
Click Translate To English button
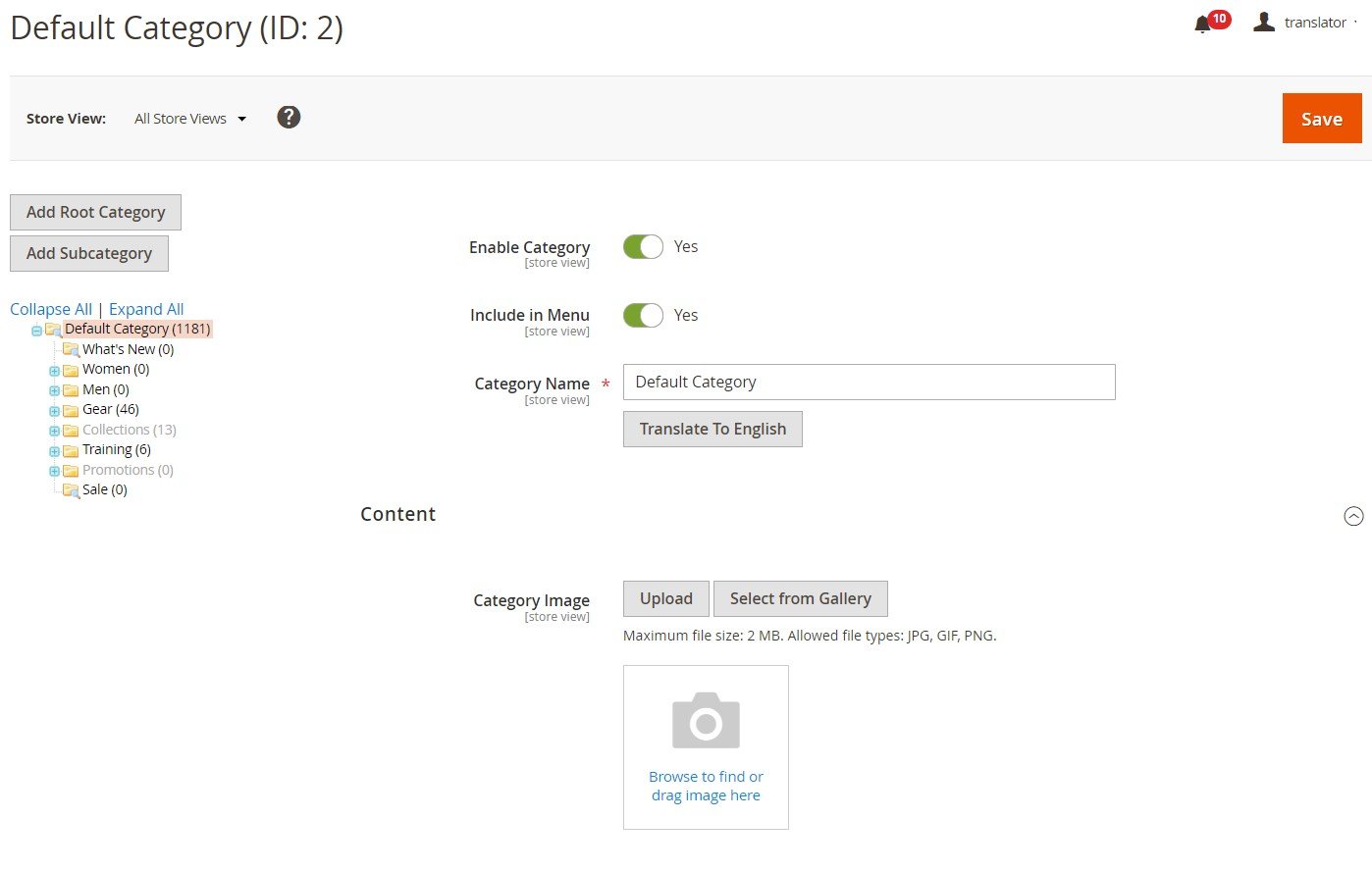[712, 429]
